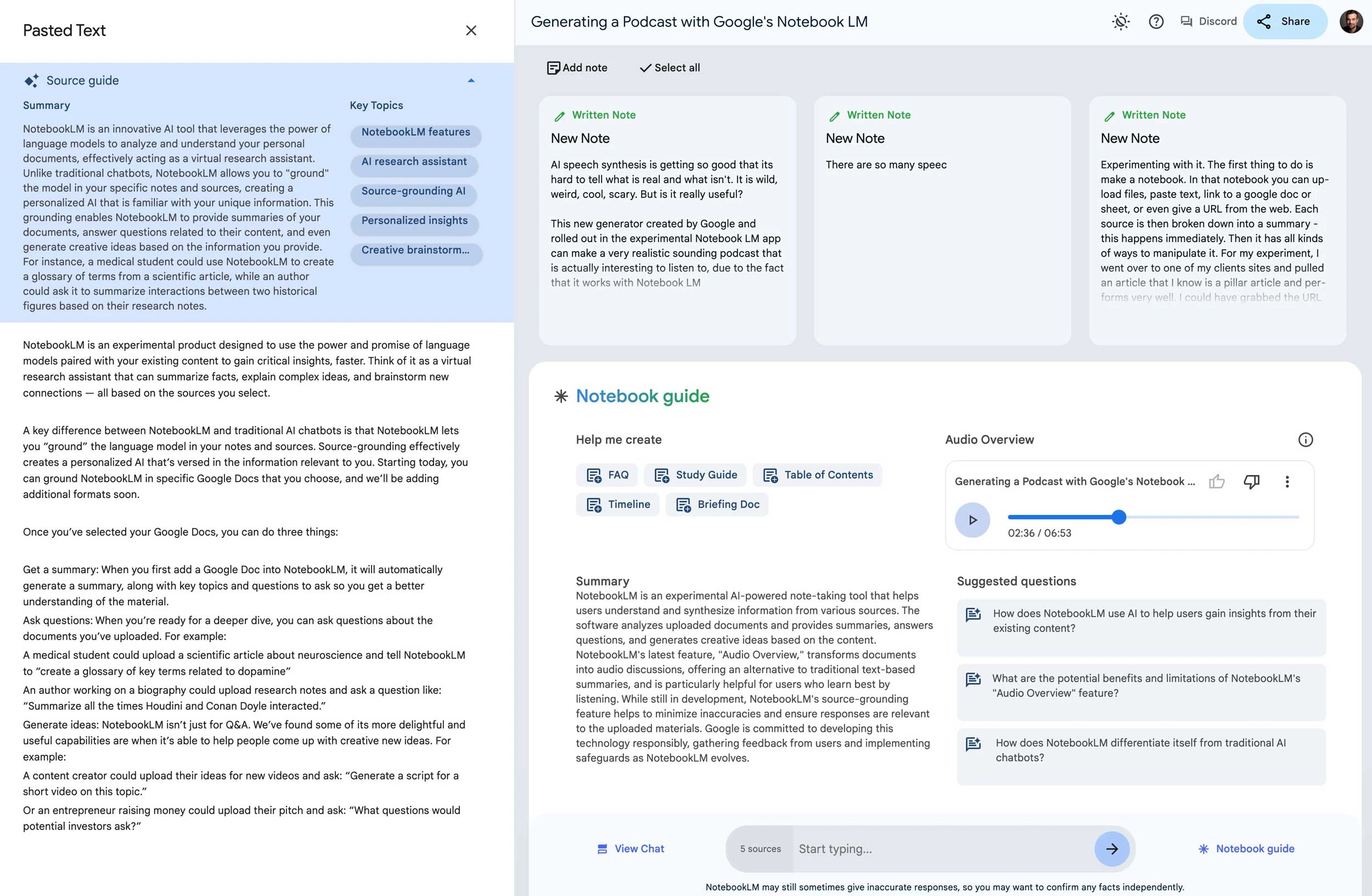
Task: Play the Audio Overview podcast
Action: pos(972,520)
